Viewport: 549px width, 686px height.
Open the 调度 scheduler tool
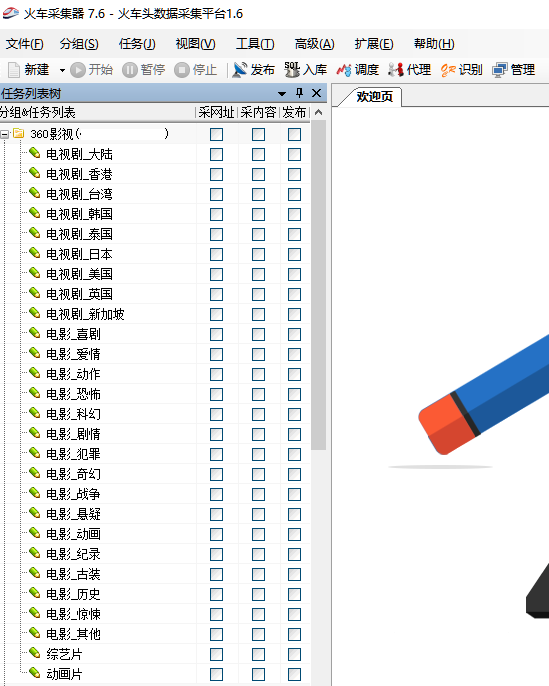(x=344, y=70)
